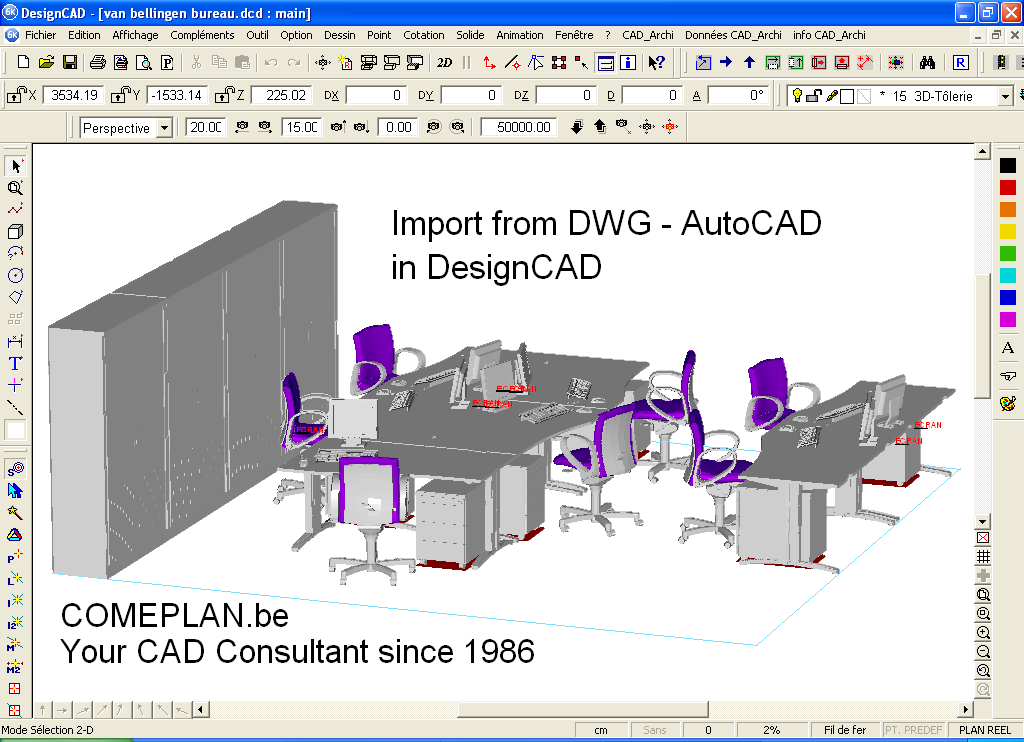Open the Solide menu
The width and height of the screenshot is (1024, 742).
[470, 35]
